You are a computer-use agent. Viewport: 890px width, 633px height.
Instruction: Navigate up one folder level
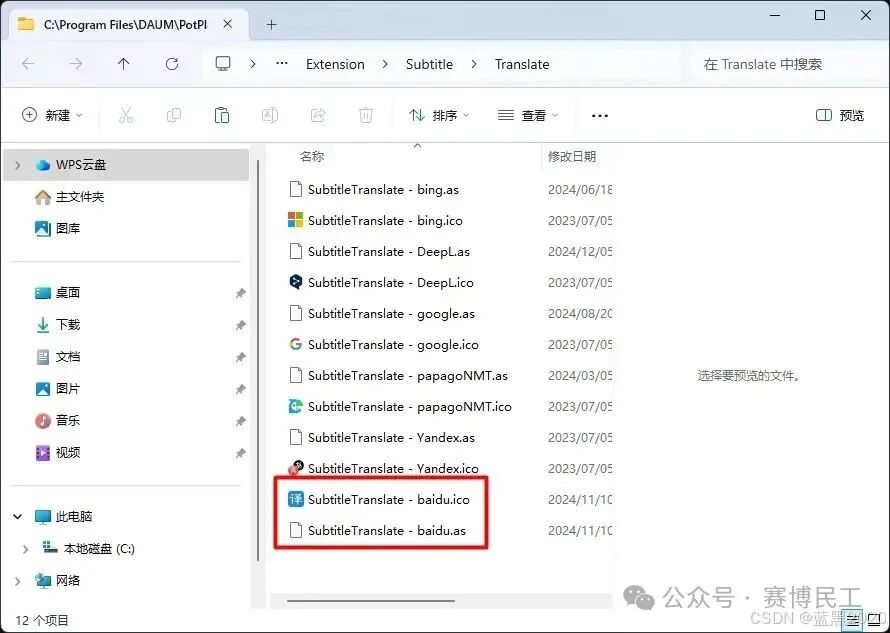[122, 64]
